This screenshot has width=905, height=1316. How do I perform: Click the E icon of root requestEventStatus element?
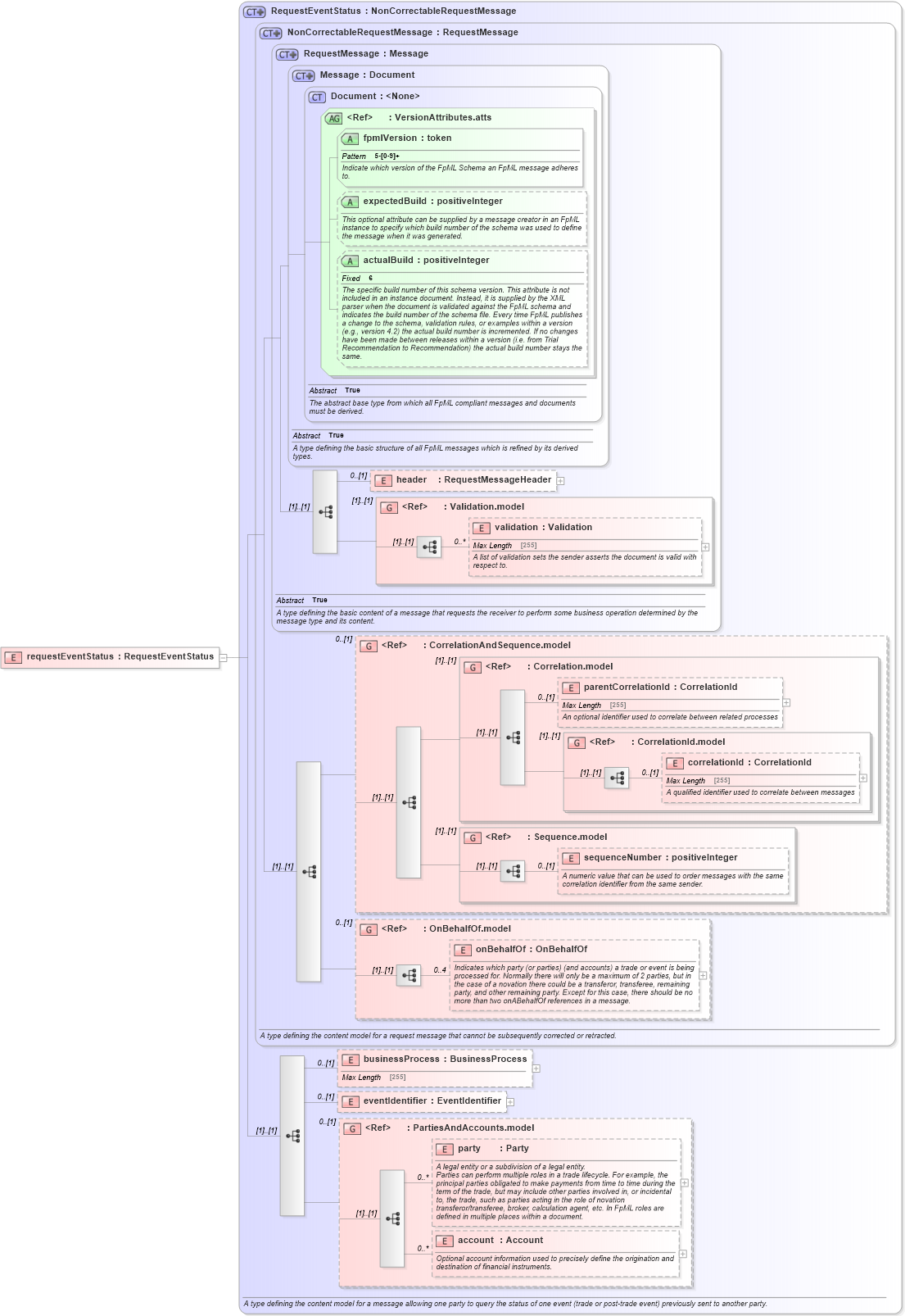13,658
